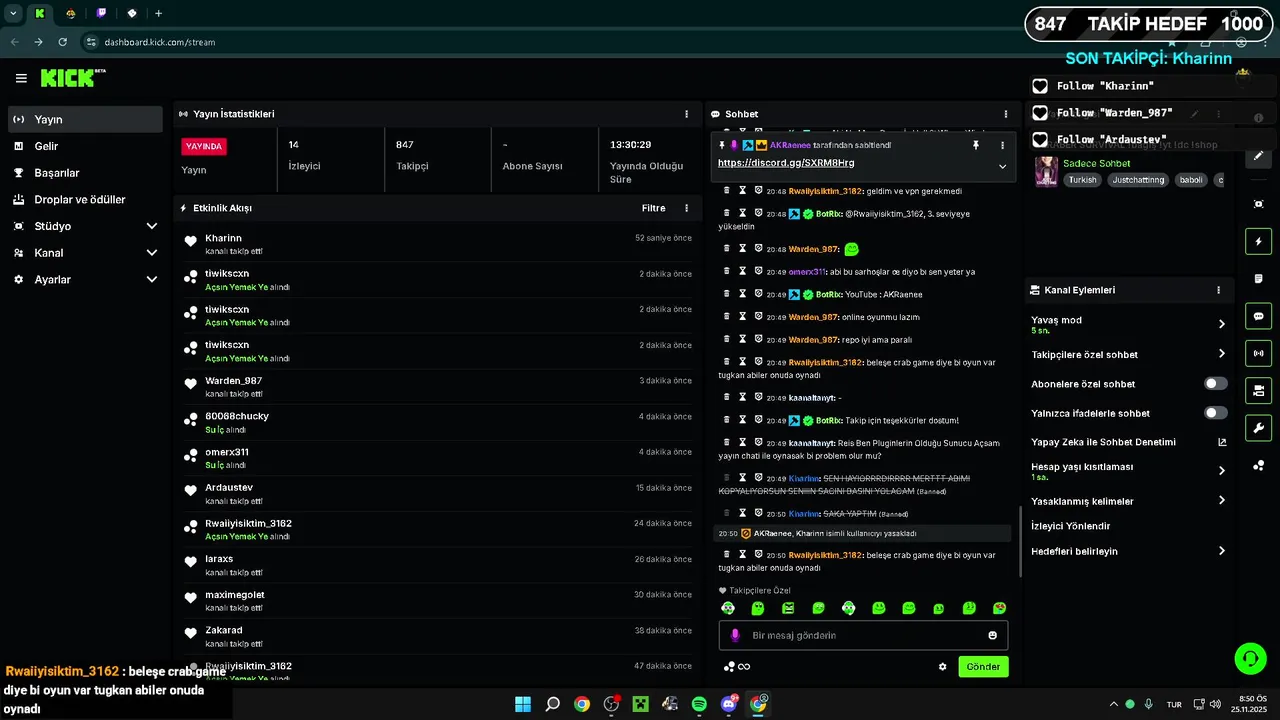The width and height of the screenshot is (1280, 720).
Task: Switch to the first Kick browser tab
Action: coord(40,13)
